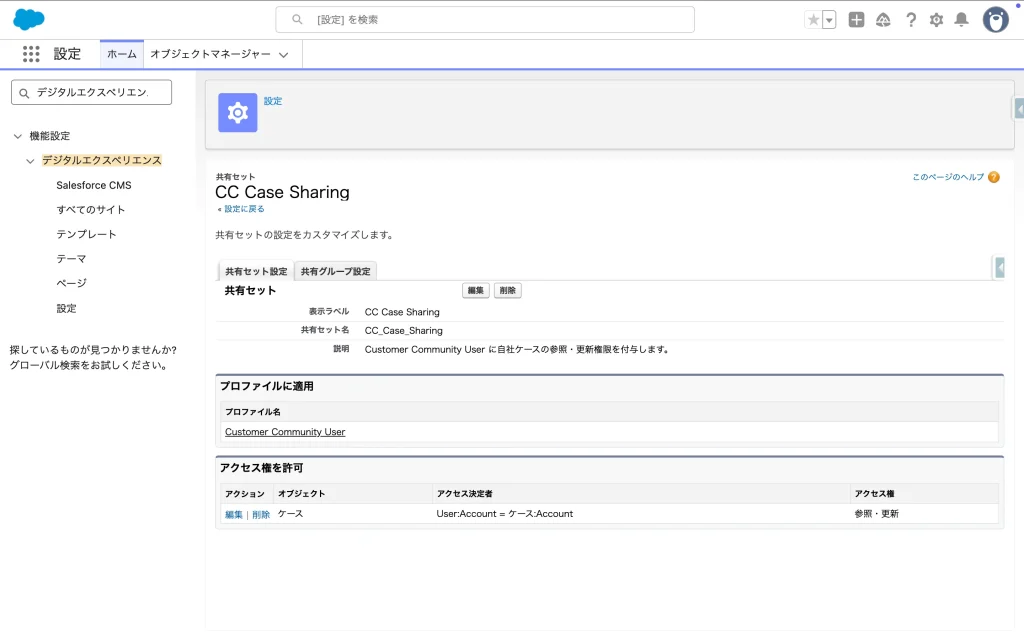Open the Trailhead guidance icon
Screen dimensions: 1024x640
(883, 20)
